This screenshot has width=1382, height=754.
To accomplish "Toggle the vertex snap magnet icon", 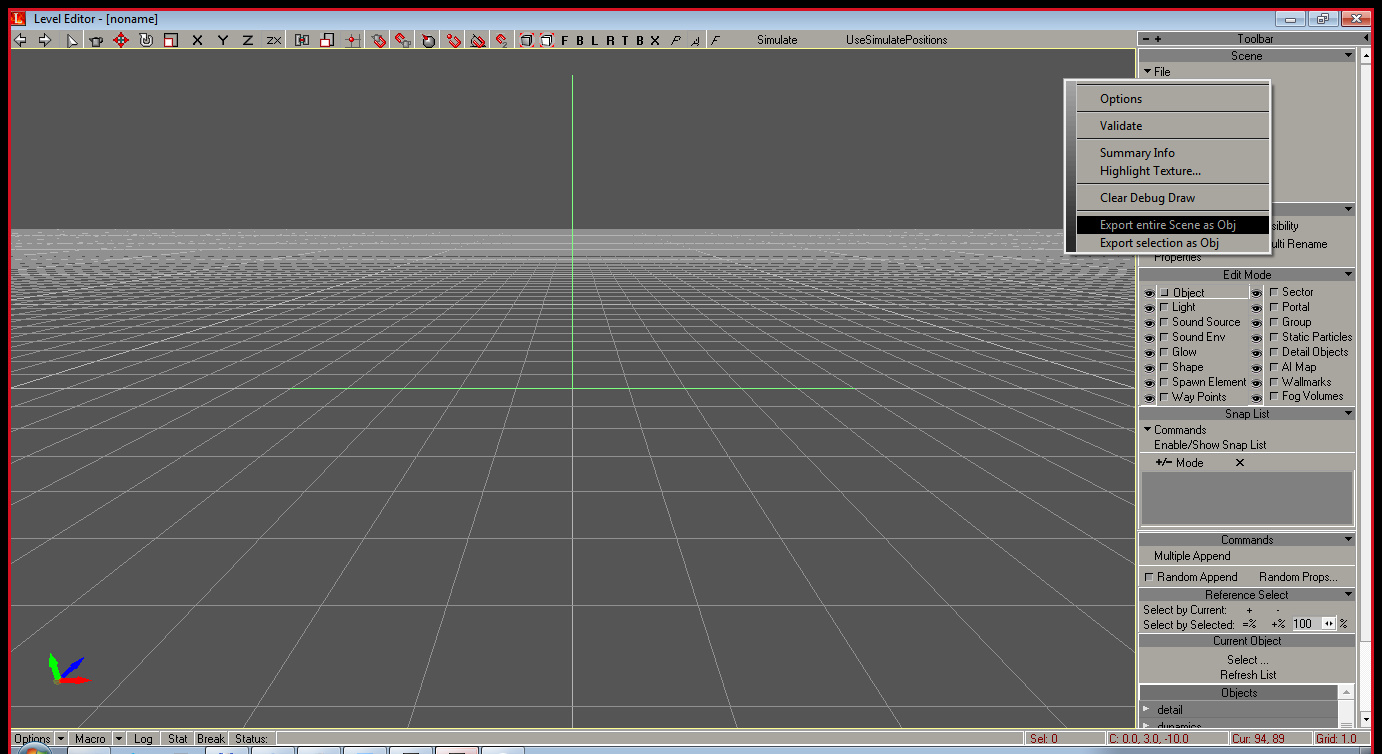I will (454, 40).
